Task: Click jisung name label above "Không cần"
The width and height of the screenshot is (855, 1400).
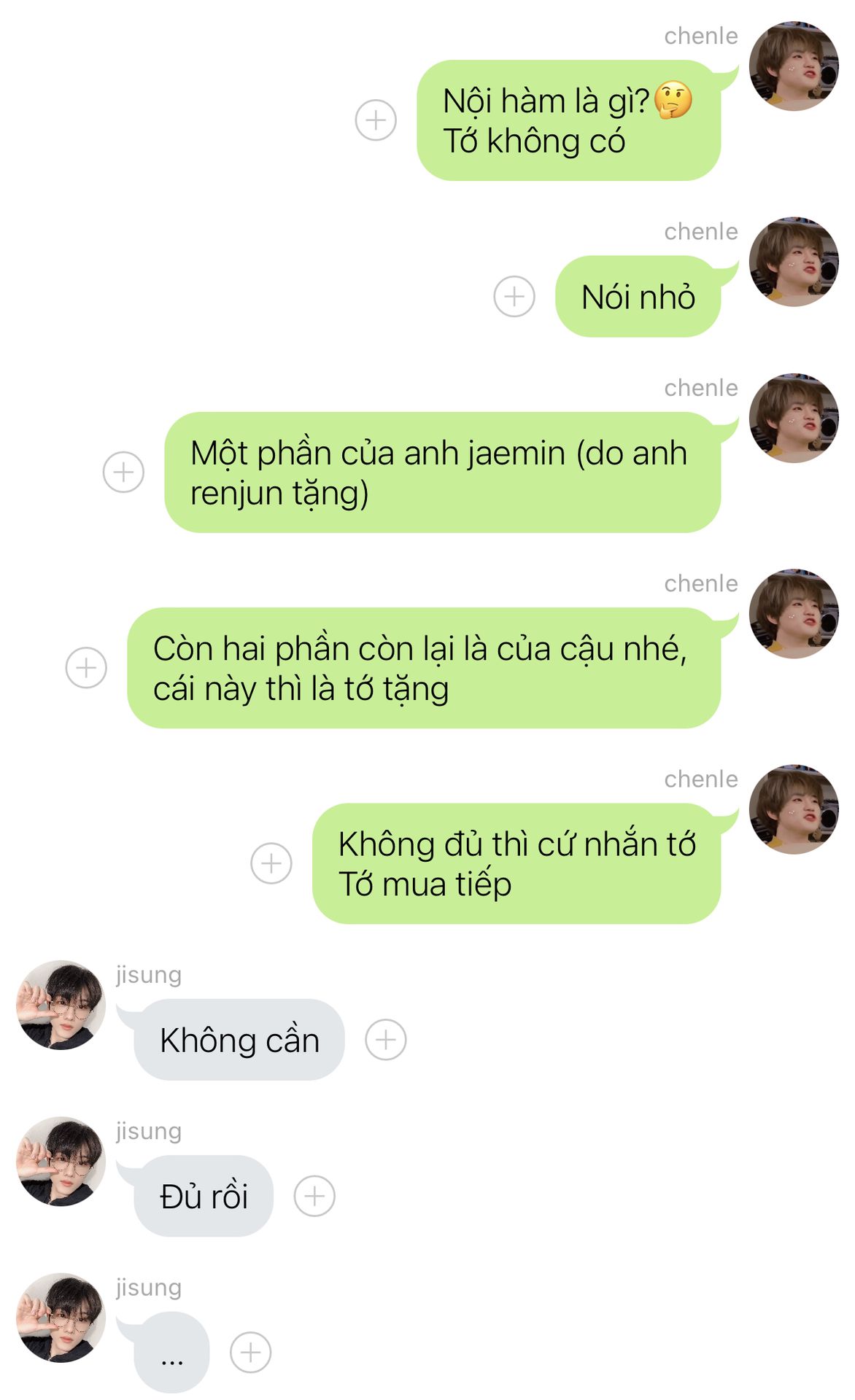Action: 149,975
